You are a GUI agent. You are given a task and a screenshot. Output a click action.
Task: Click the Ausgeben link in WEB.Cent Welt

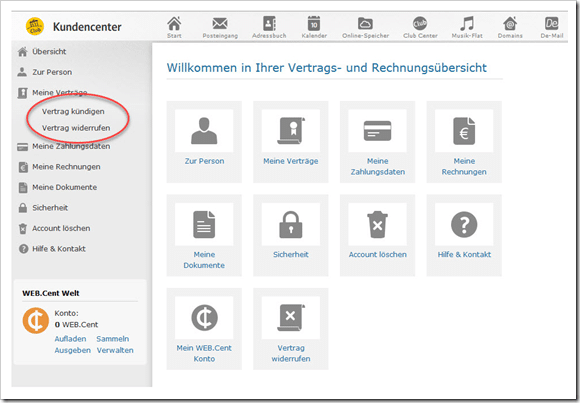click(72, 350)
